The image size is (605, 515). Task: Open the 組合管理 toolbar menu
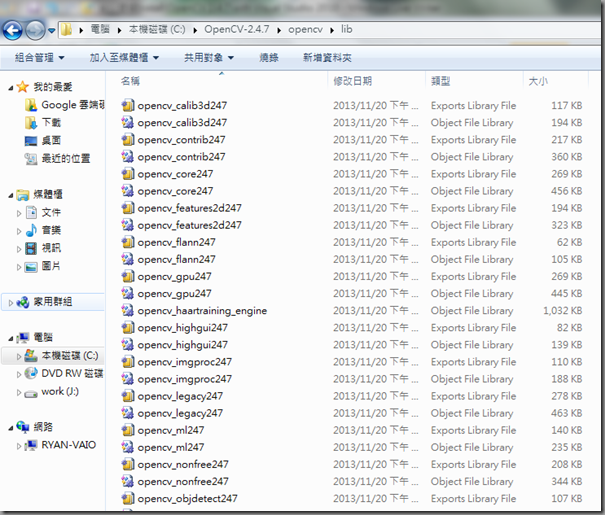pos(39,58)
